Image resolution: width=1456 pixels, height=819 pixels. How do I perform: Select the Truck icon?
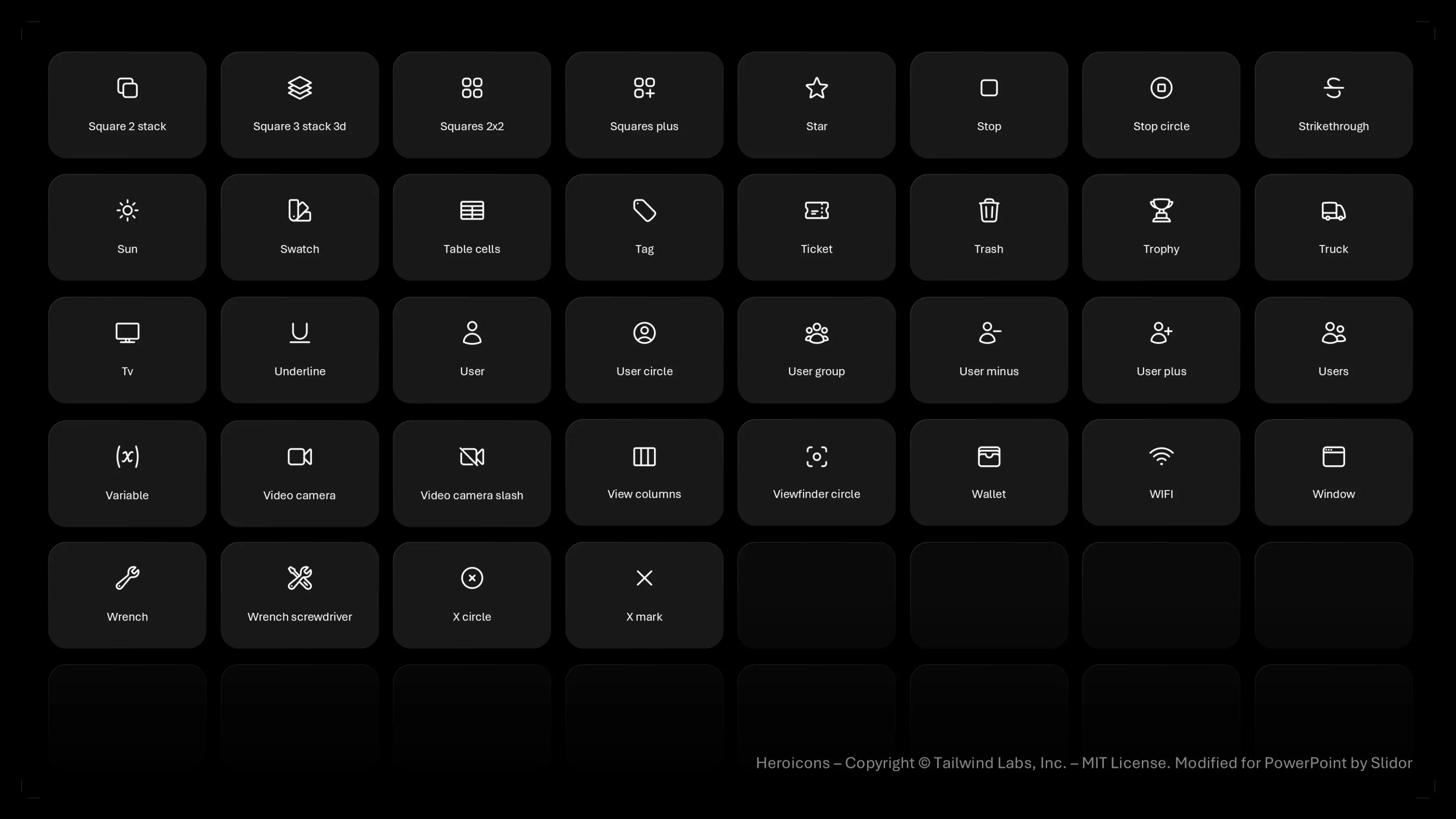(x=1333, y=211)
